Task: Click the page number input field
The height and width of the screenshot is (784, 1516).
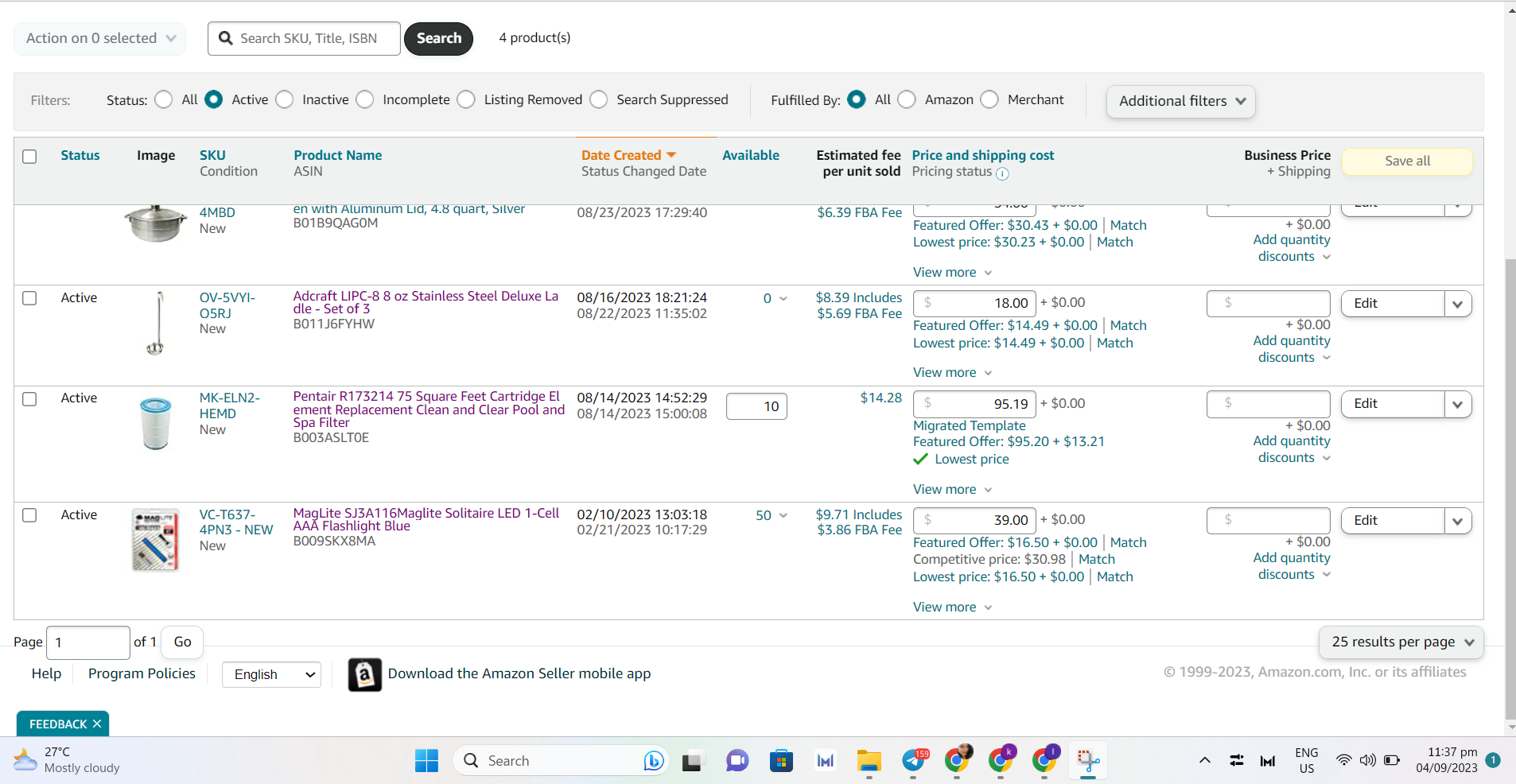Action: (x=88, y=642)
